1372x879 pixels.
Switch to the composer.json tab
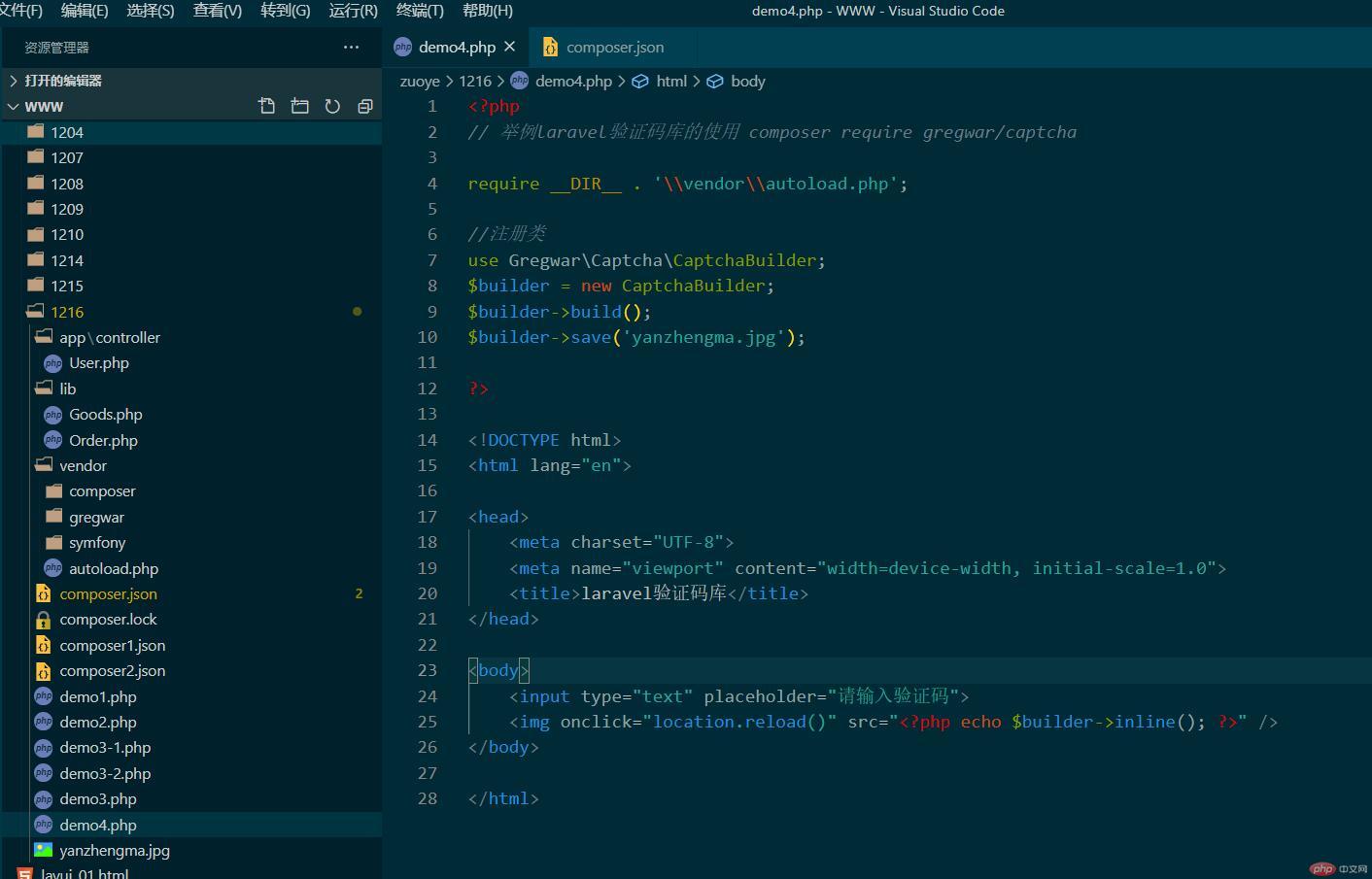[604, 47]
